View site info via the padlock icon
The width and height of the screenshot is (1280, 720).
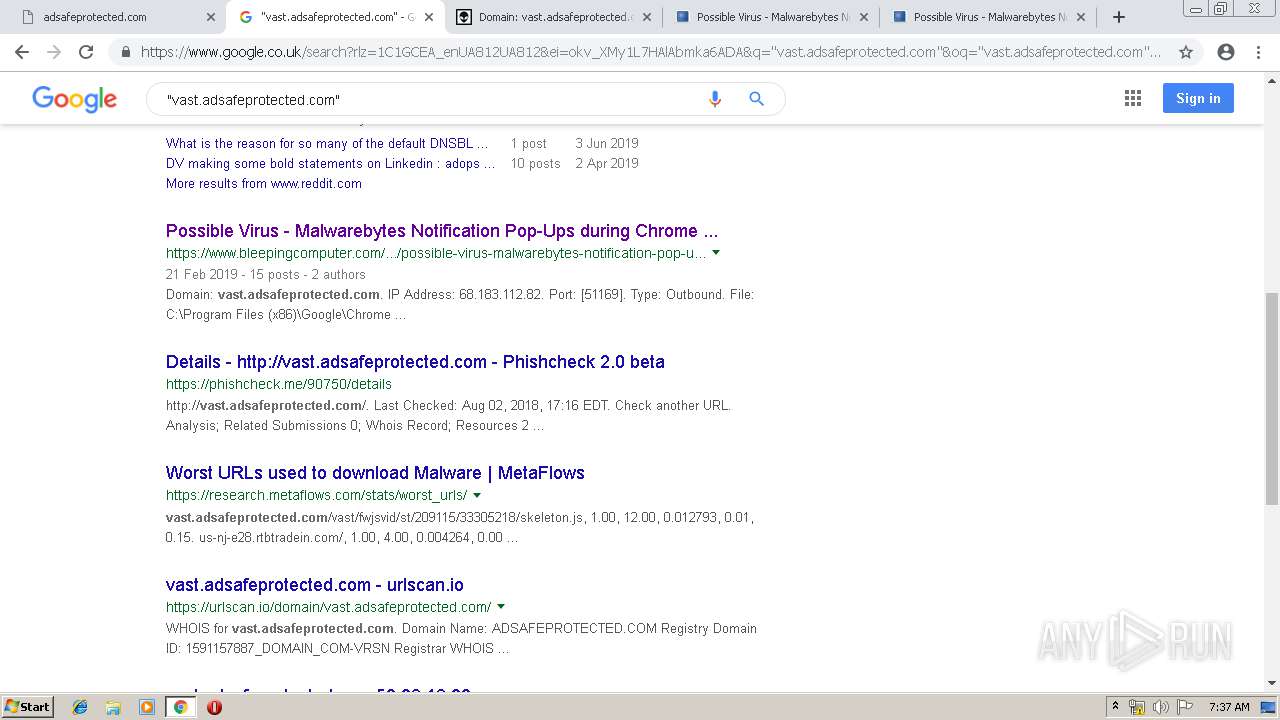[x=125, y=52]
